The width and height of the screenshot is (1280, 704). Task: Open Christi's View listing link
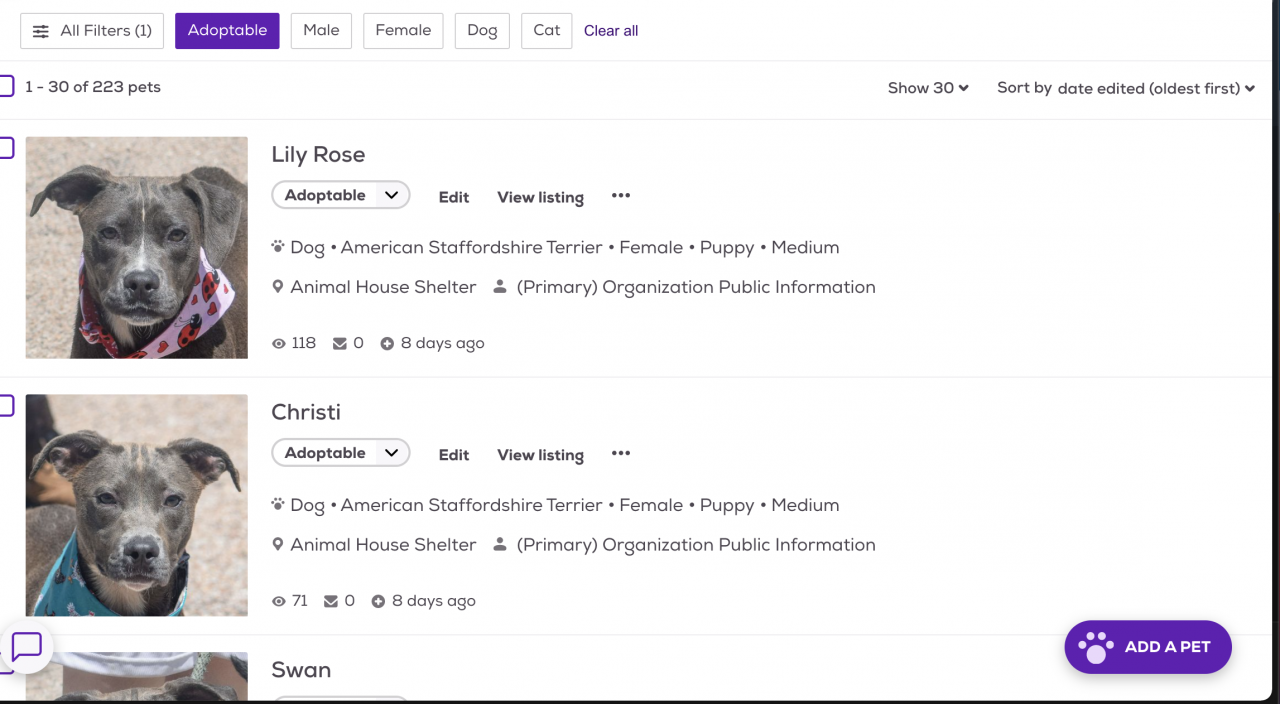tap(540, 455)
